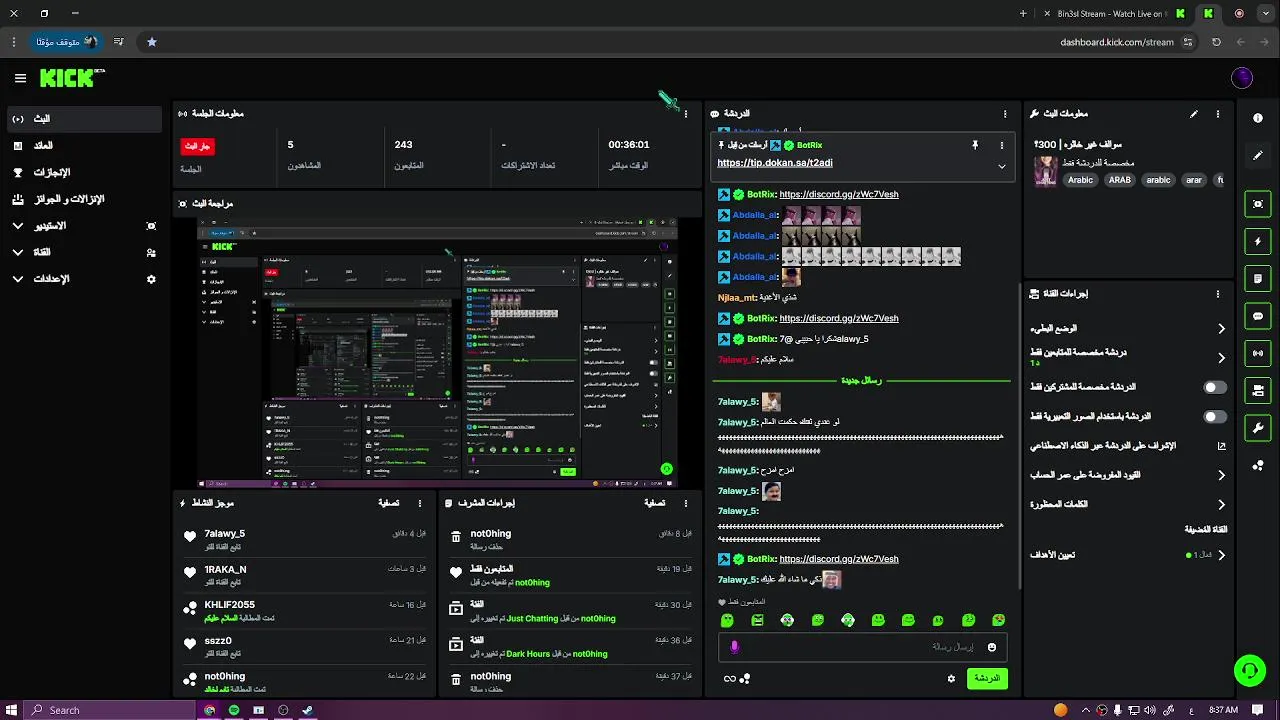
Task: Click the arar tag chip
Action: pos(1194,180)
